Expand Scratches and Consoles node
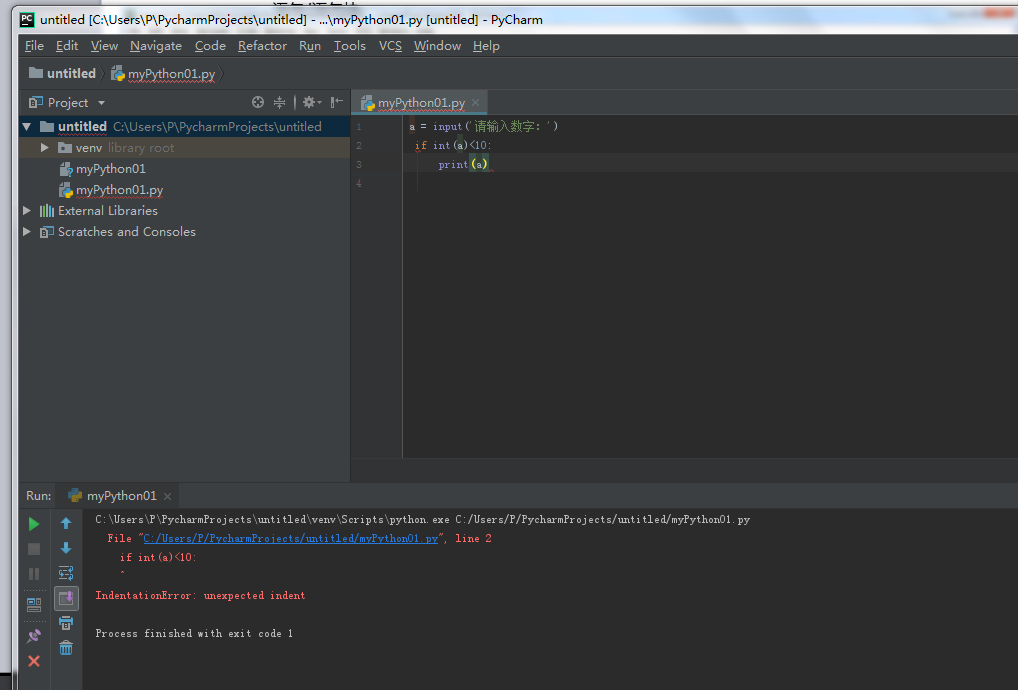1018x690 pixels. 27,232
